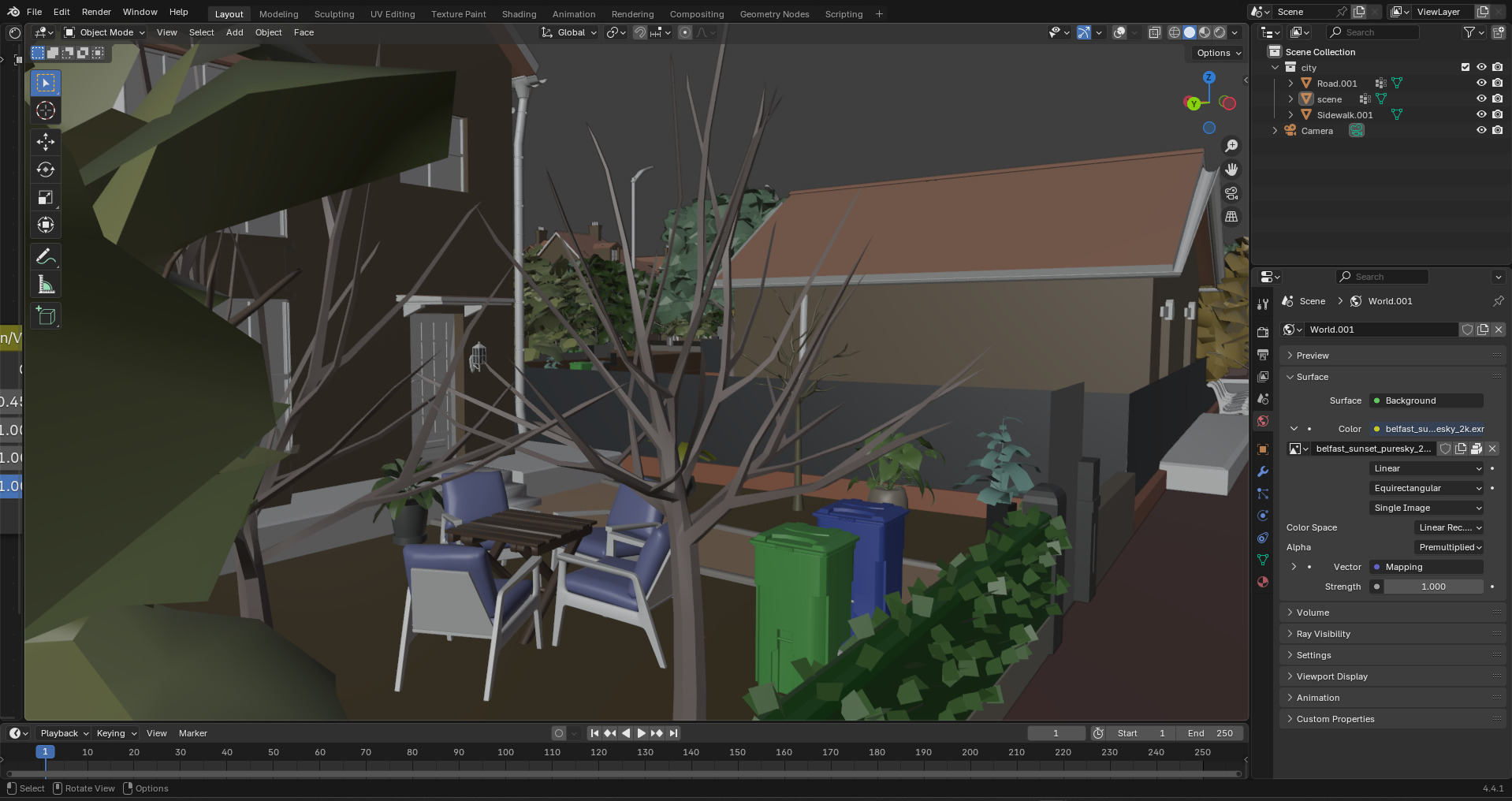
Task: Hide Road.001 in viewport
Action: click(1481, 84)
